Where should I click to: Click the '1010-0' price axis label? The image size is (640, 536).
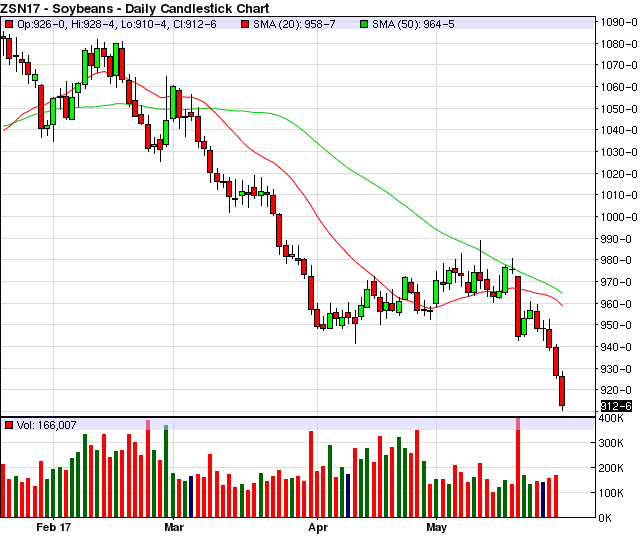(619, 195)
